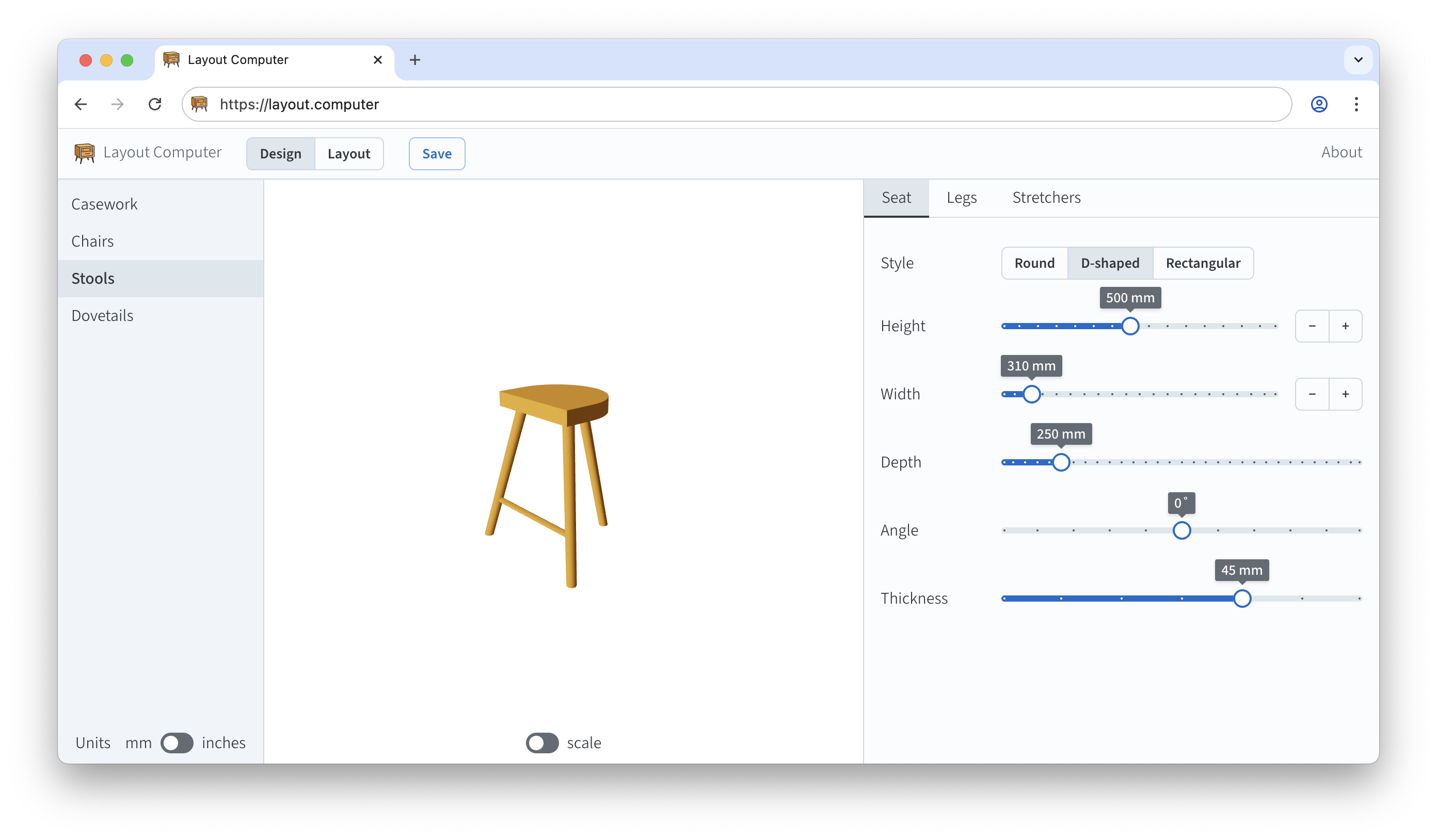The height and width of the screenshot is (840, 1437).
Task: Select Dovetails in the sidebar
Action: (x=102, y=315)
